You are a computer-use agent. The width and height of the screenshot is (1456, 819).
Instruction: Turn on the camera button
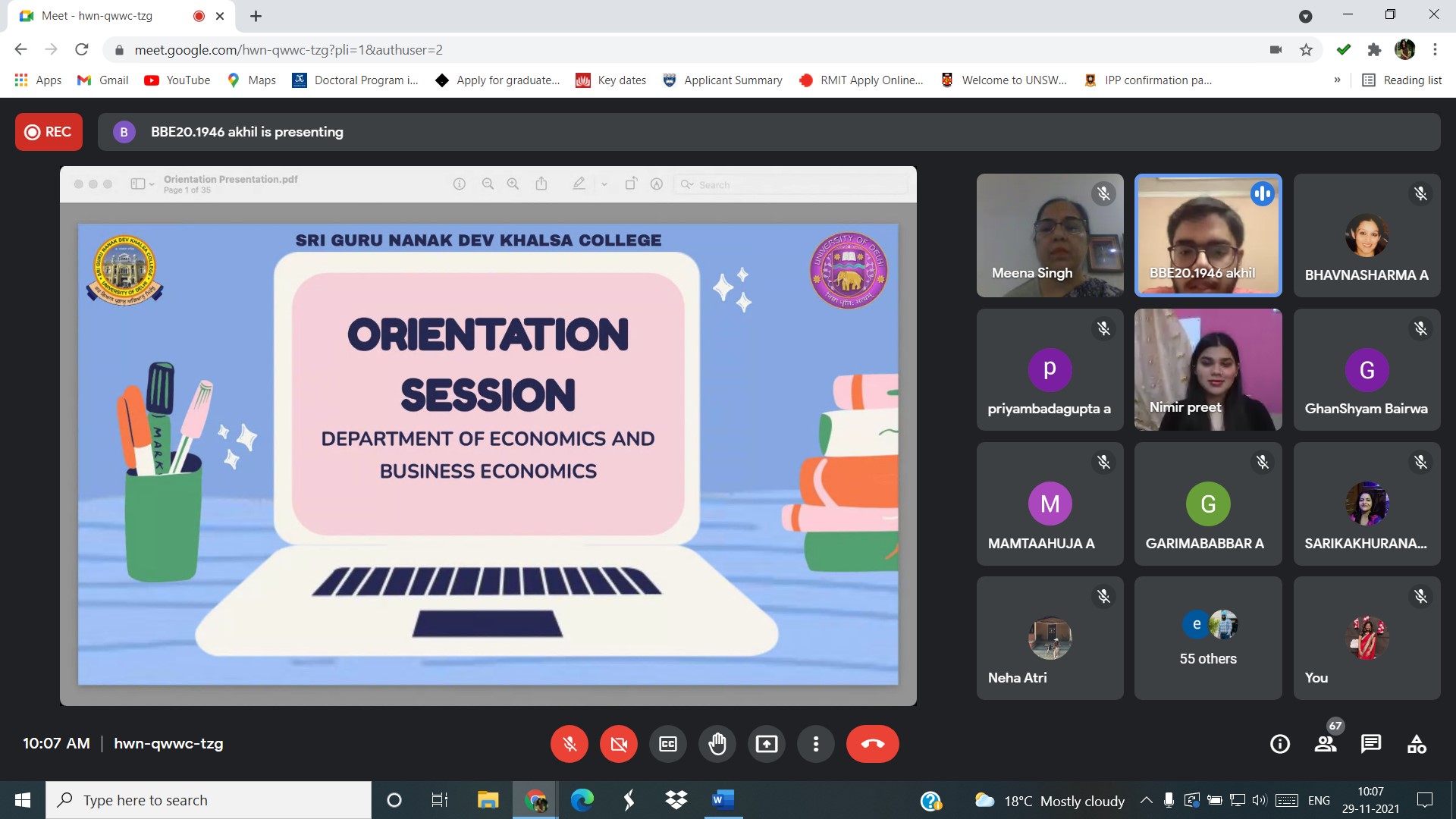click(x=618, y=744)
